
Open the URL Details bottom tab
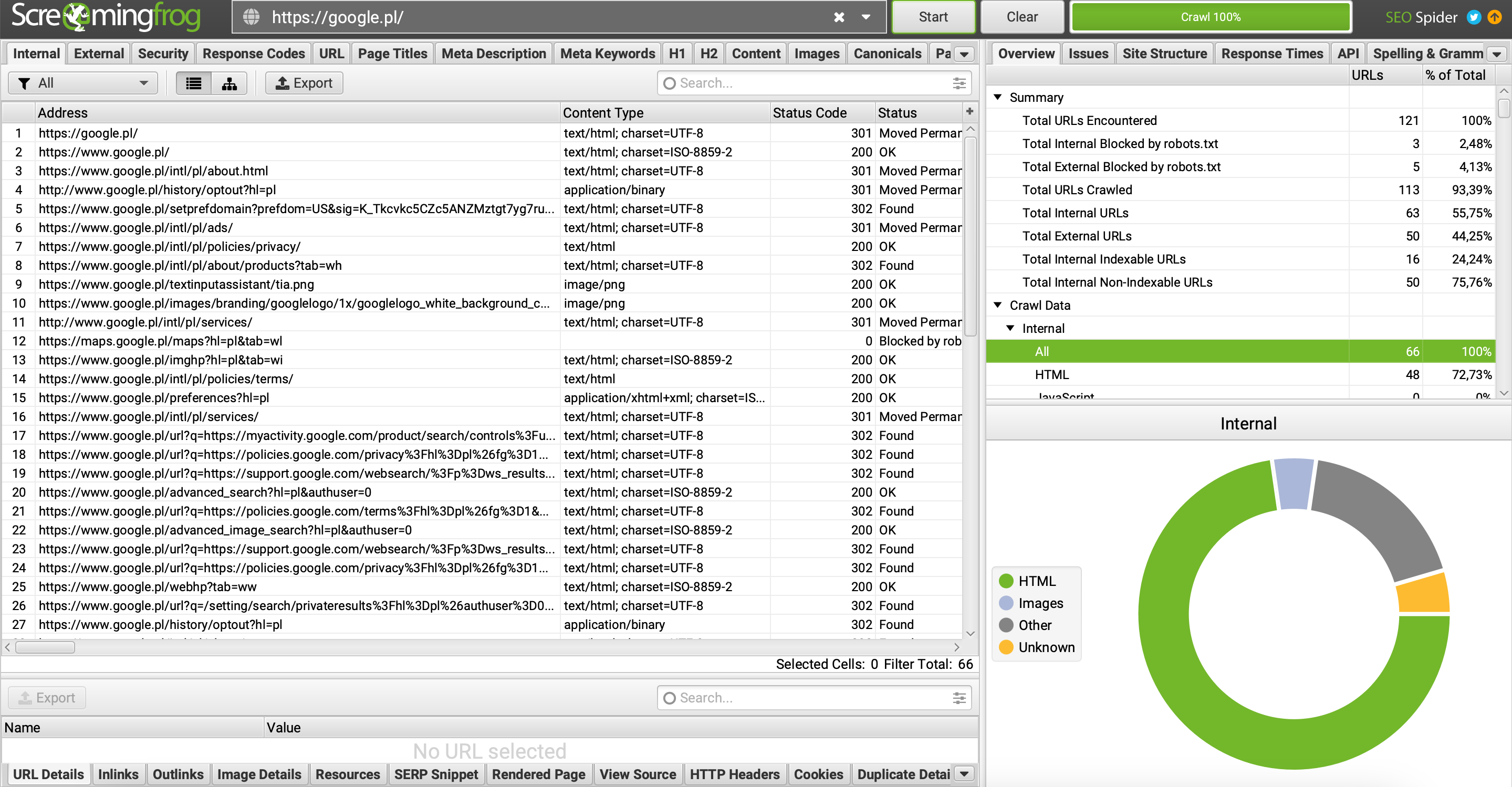(48, 774)
